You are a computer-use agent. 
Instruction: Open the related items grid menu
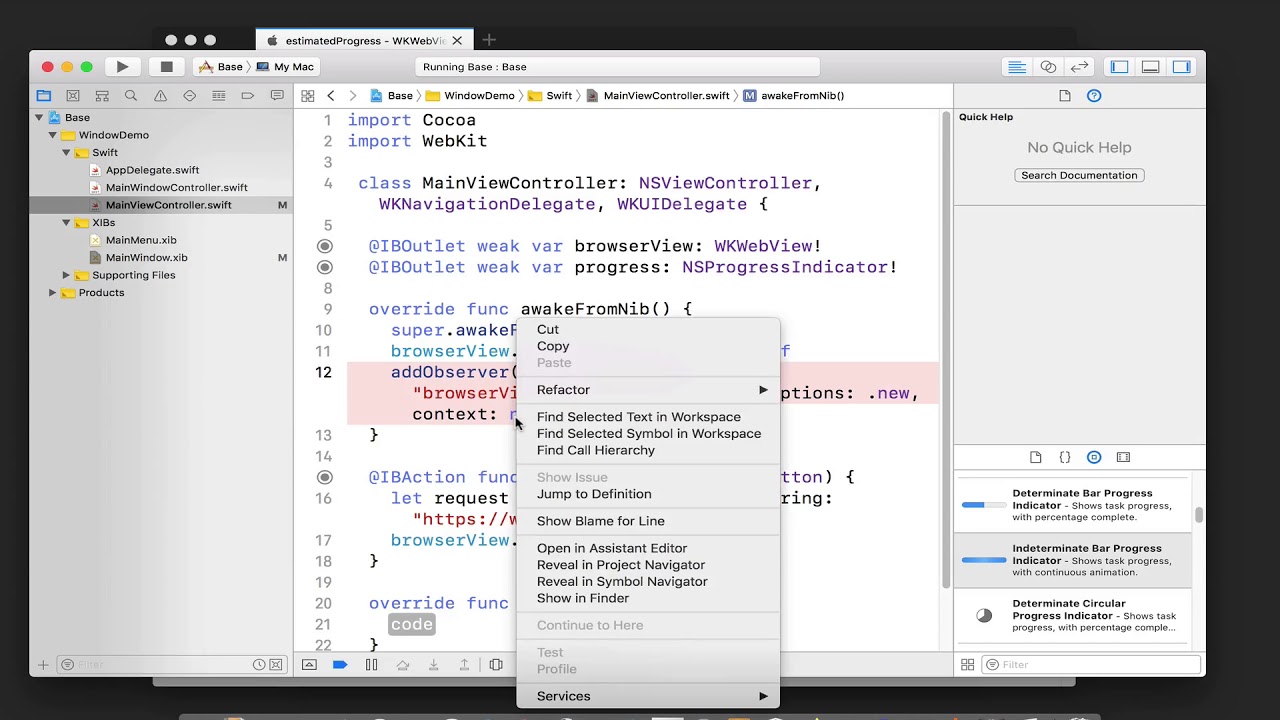tap(308, 96)
